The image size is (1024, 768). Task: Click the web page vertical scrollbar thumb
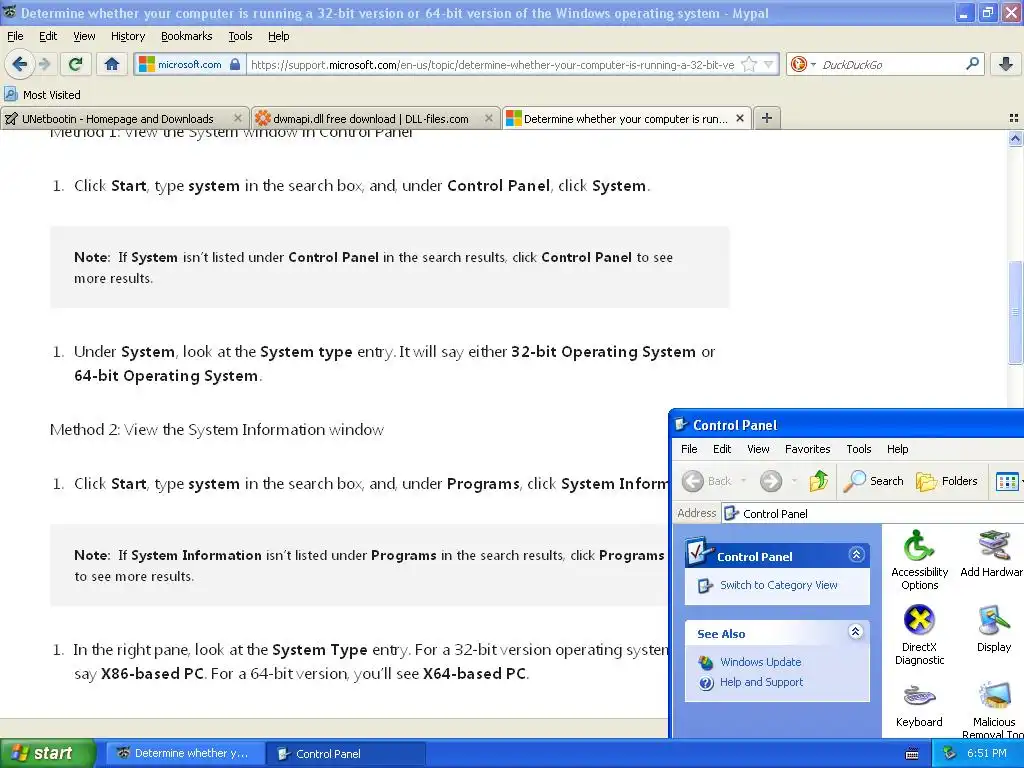[1015, 312]
